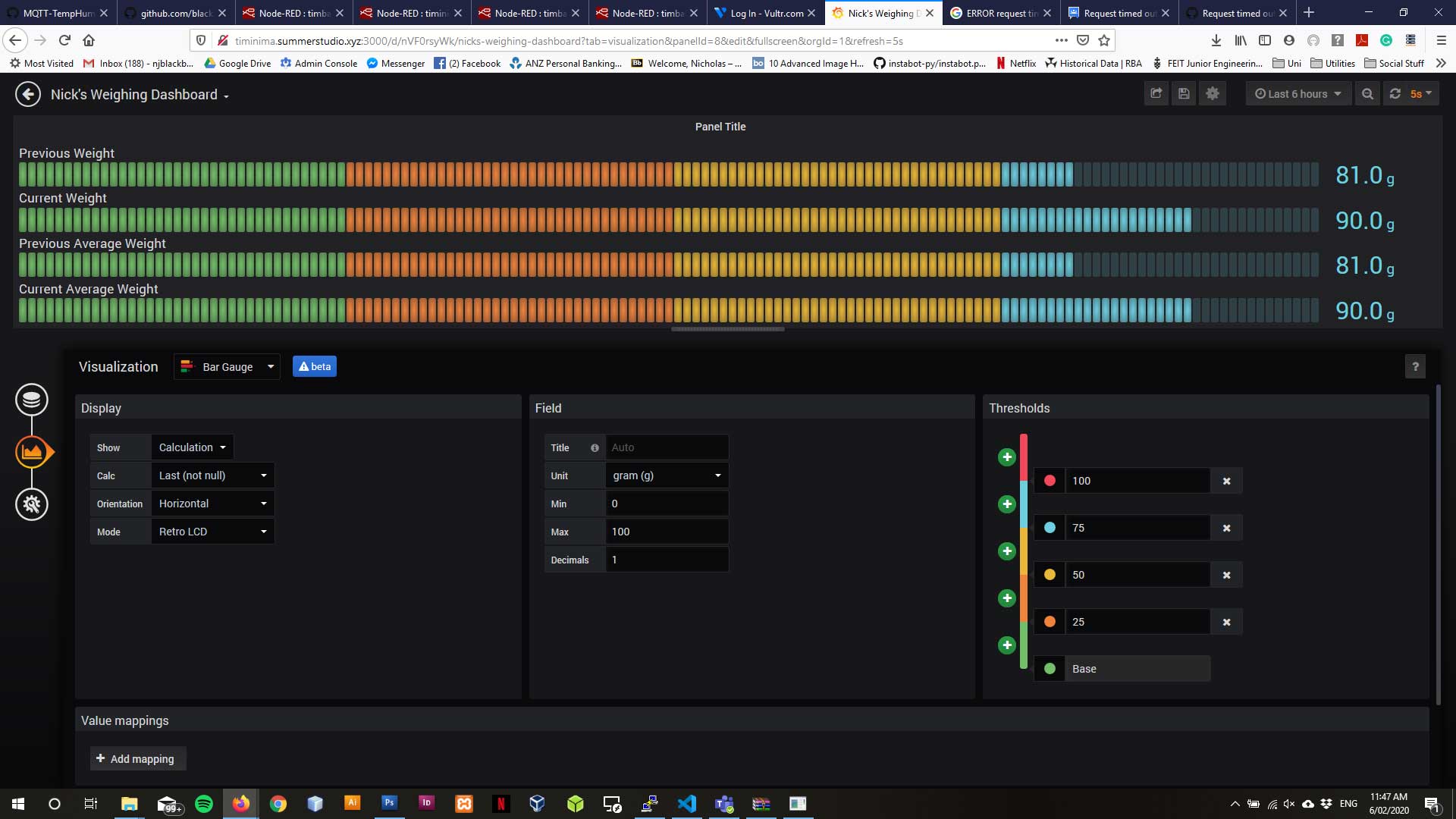Open the Bar Gauge visualization picker
The height and width of the screenshot is (819, 1456).
227,367
